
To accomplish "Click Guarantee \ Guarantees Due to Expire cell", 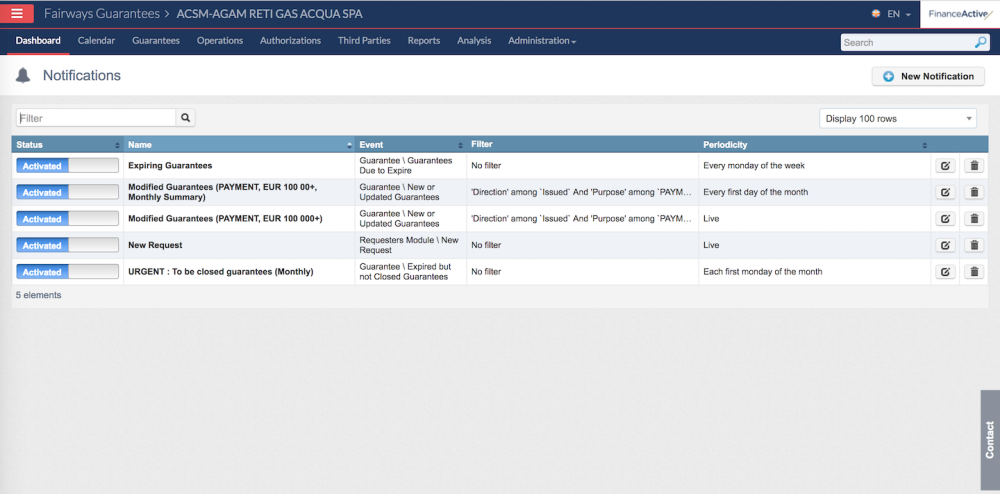I will (411, 166).
